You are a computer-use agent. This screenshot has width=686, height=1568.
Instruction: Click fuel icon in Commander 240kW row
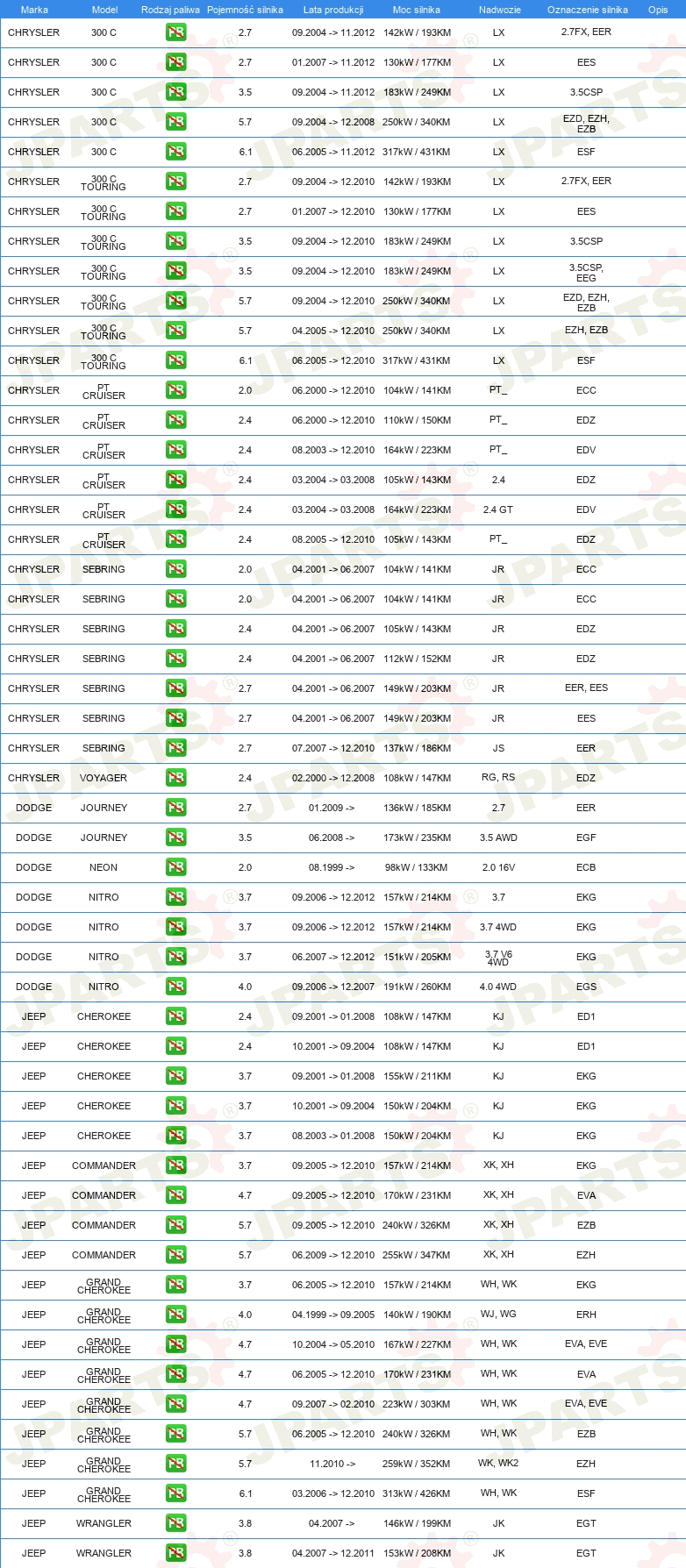tap(175, 1225)
